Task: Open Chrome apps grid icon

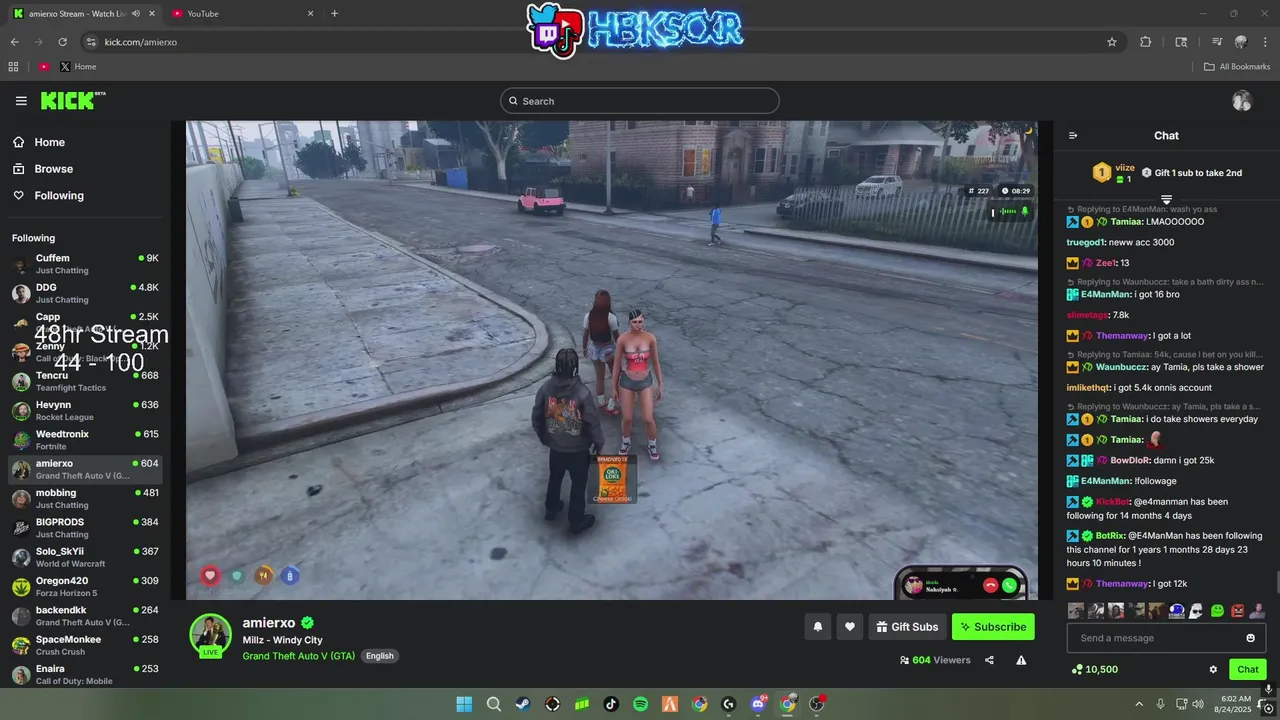Action: (x=13, y=67)
